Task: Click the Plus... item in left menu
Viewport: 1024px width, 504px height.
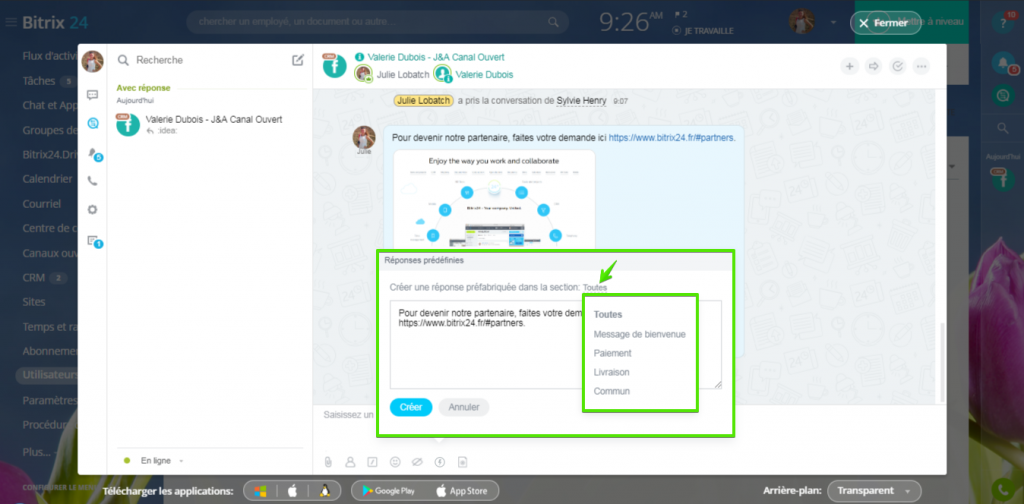Action: [37, 451]
